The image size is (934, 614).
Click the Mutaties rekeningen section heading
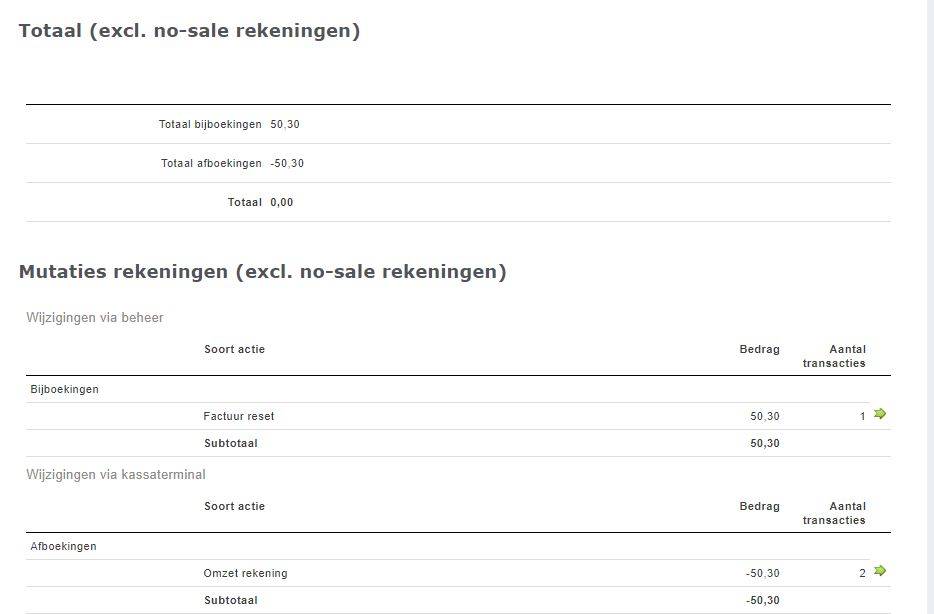(263, 272)
